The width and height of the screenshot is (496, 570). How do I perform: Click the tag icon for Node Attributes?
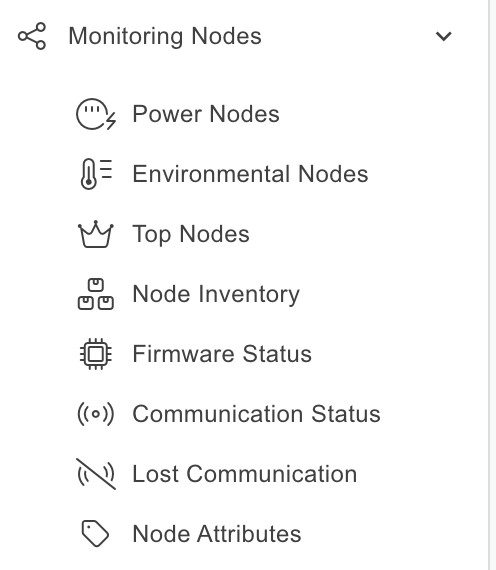coord(95,534)
